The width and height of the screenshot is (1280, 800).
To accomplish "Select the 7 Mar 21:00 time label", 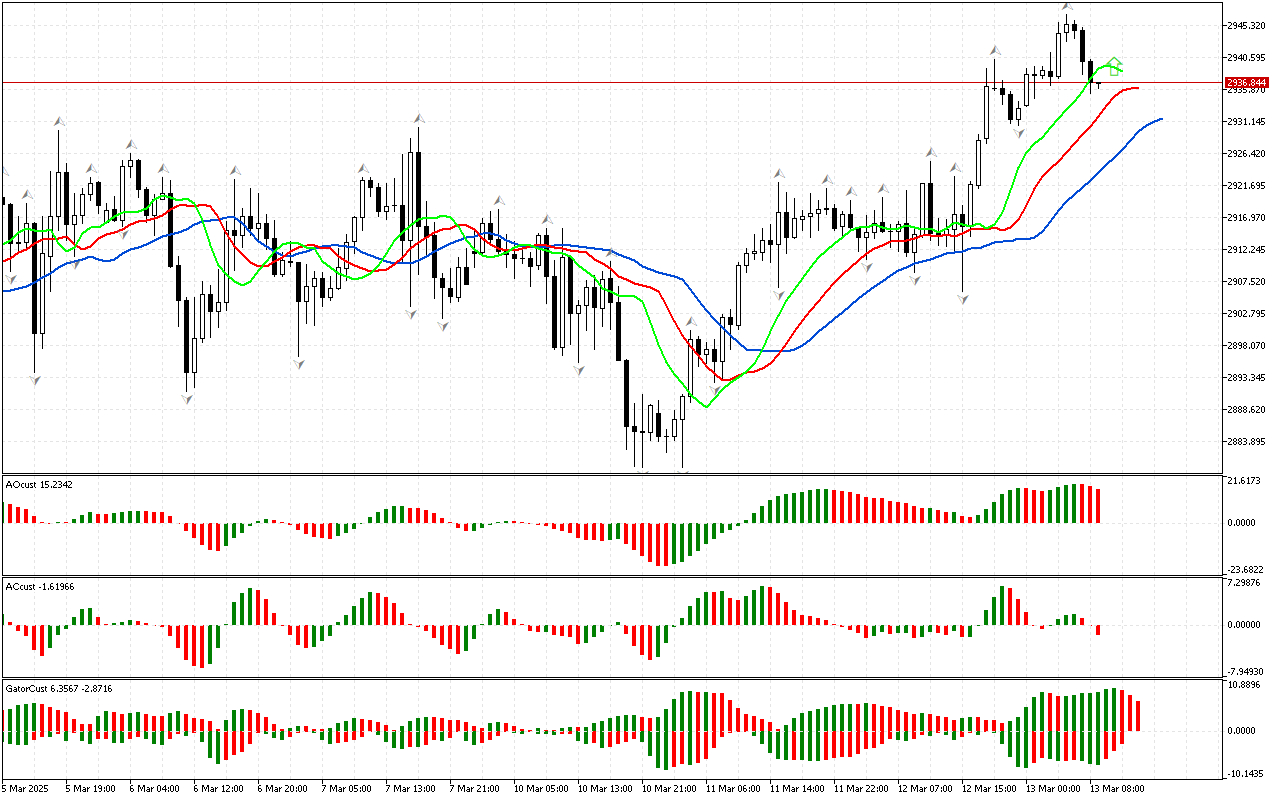I will [474, 789].
